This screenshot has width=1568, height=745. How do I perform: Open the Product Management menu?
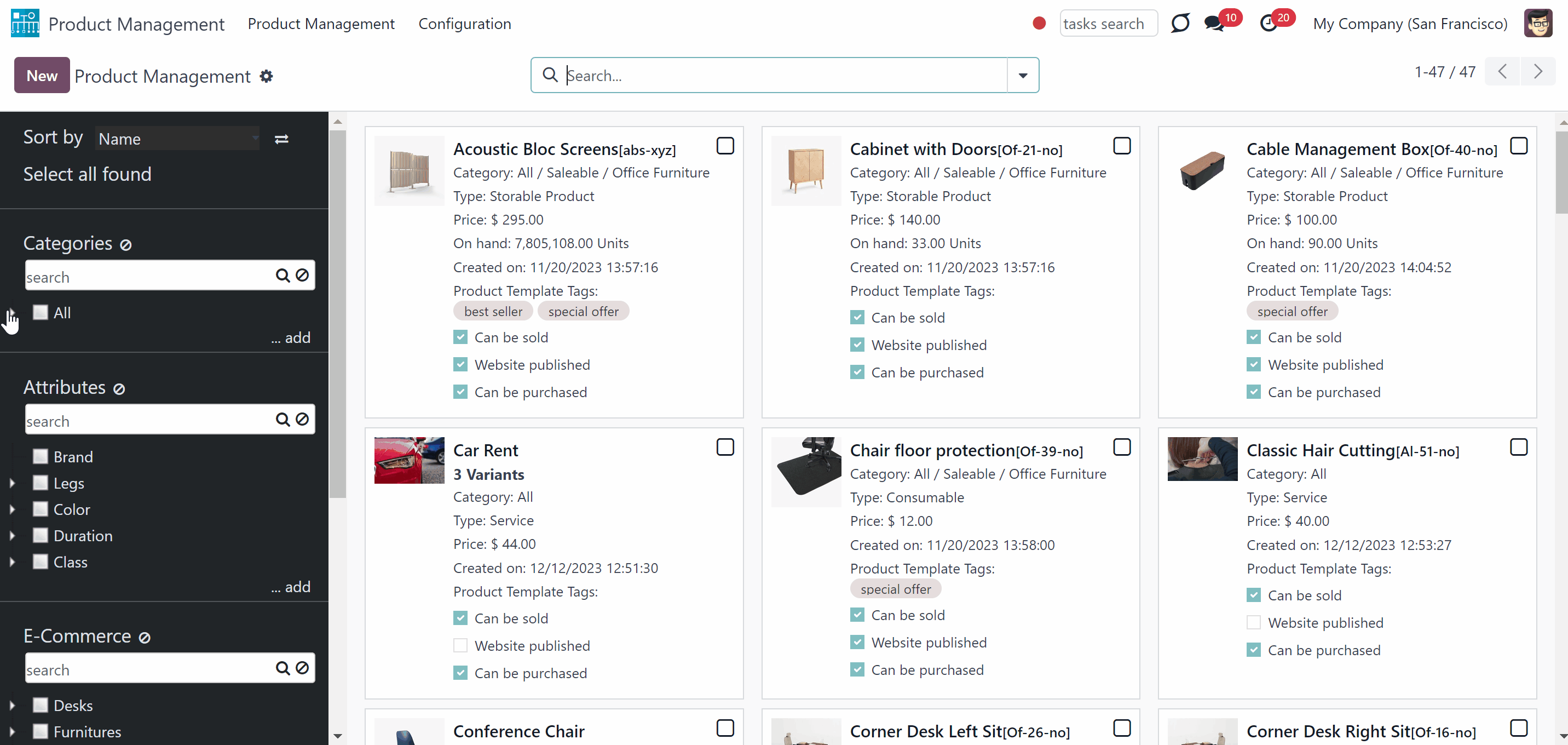[x=321, y=24]
